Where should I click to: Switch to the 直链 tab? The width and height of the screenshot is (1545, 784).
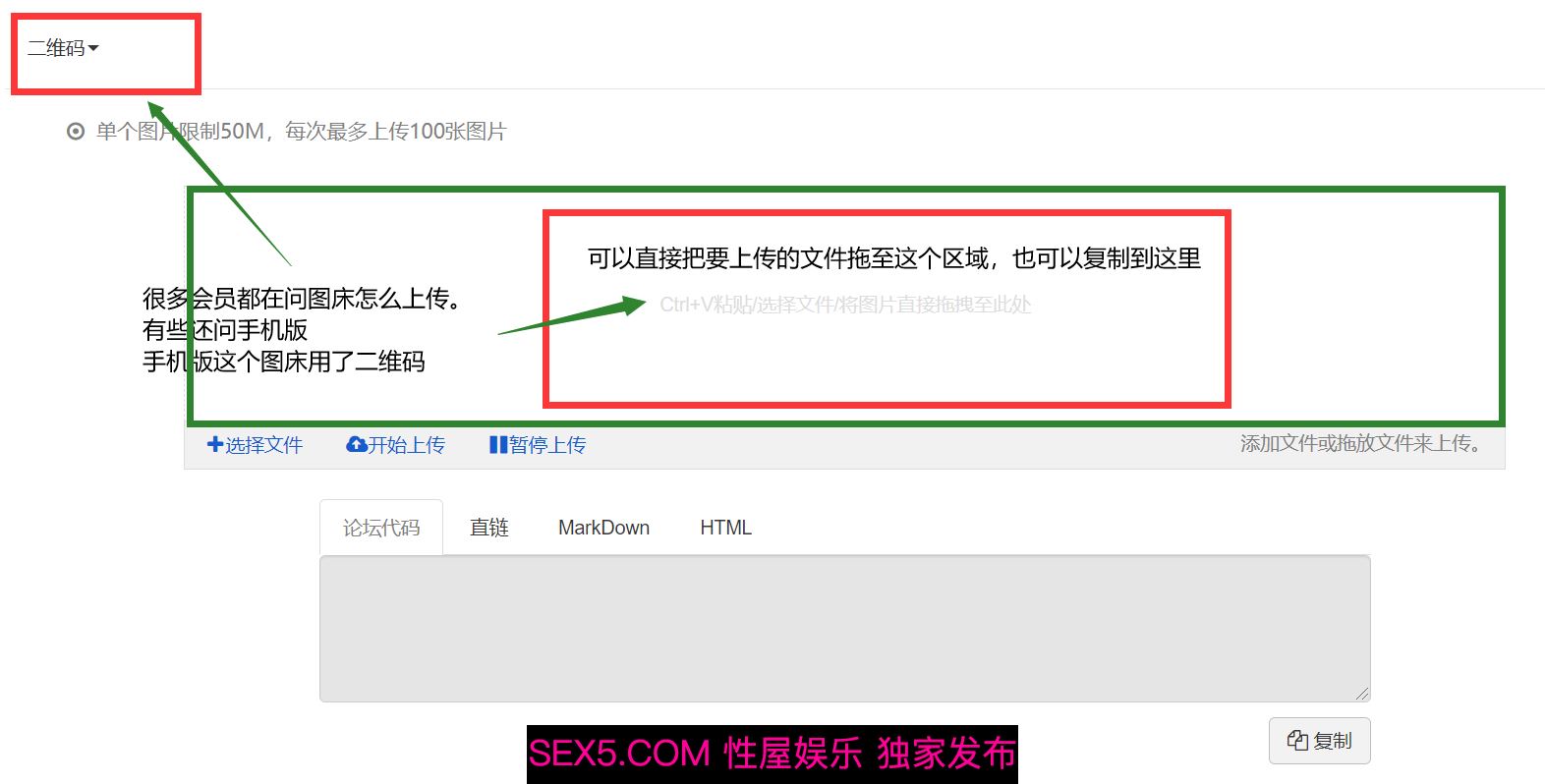pos(489,528)
